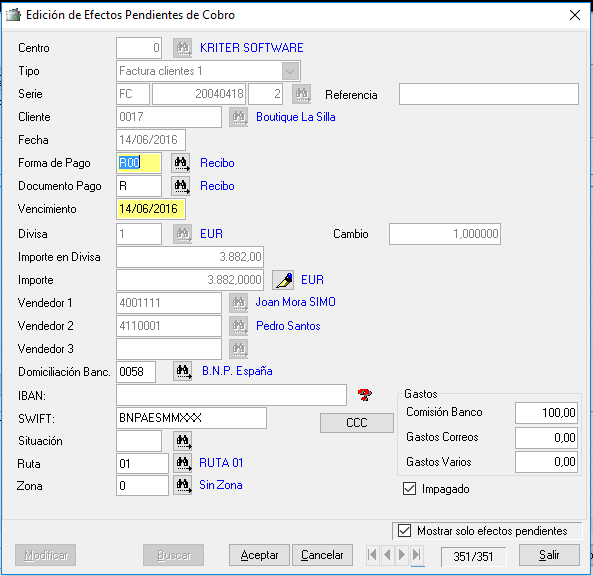Open lookup binoculars beside Forma de Pago

pyautogui.click(x=181, y=163)
